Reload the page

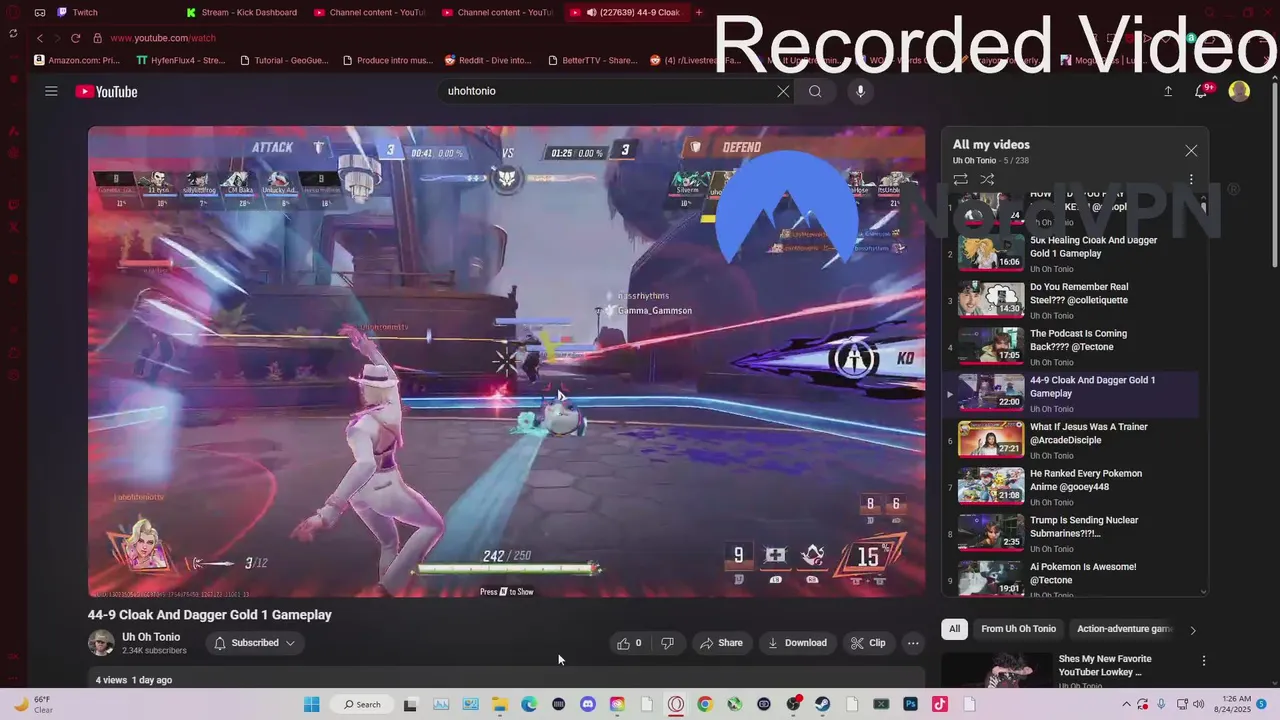point(75,38)
